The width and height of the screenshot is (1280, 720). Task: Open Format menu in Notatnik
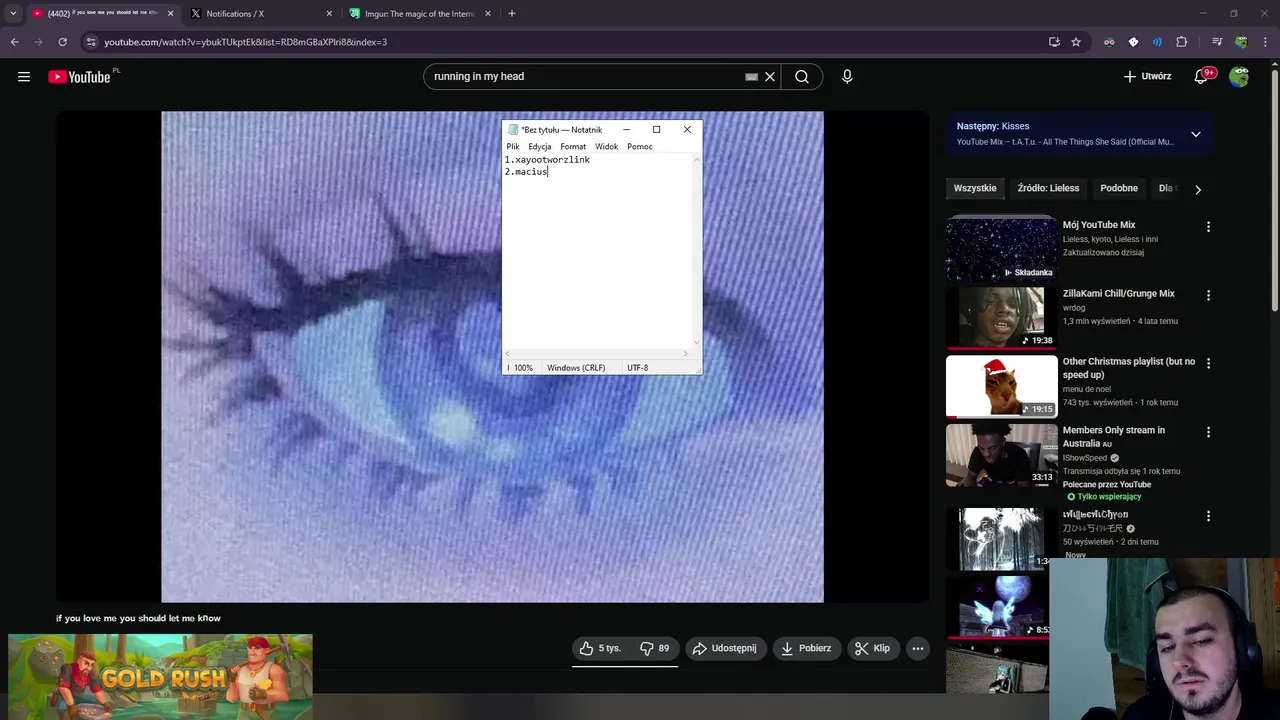tap(573, 146)
